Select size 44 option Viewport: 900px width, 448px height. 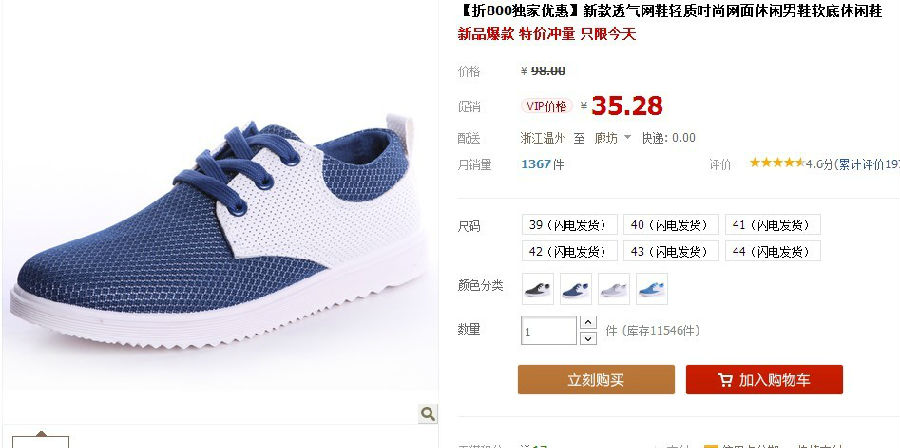coord(773,251)
